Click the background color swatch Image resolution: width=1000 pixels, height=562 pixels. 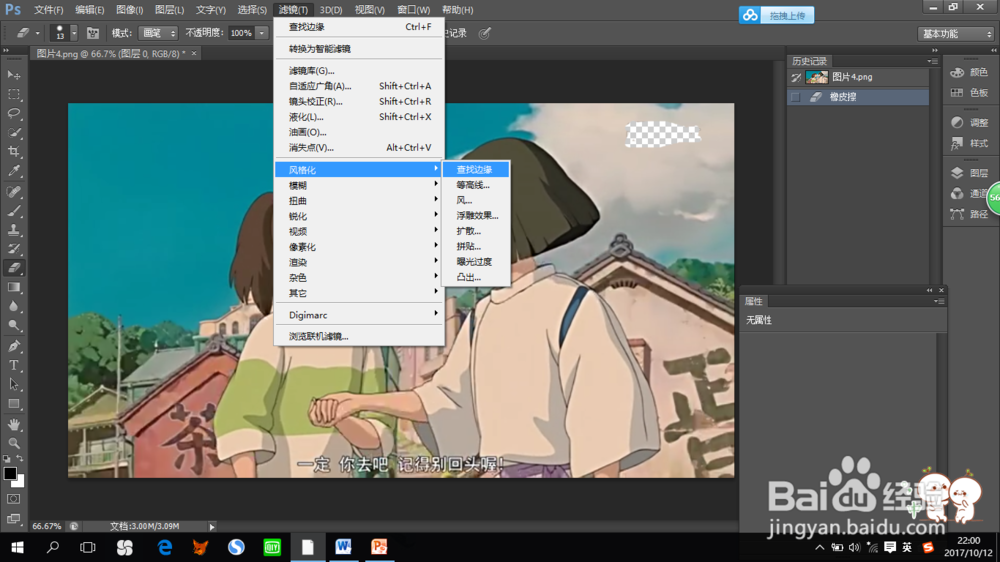coord(20,482)
